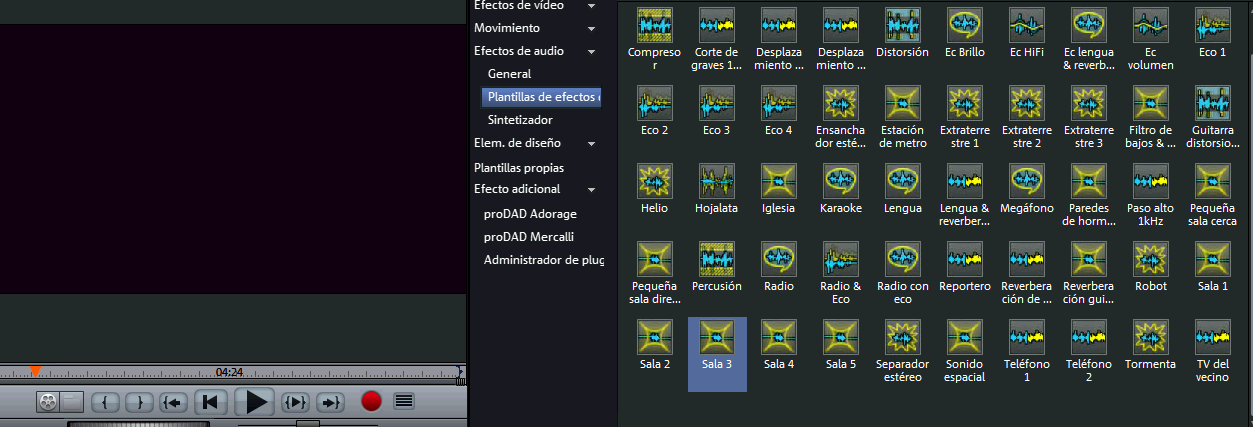This screenshot has height=427, width=1253.
Task: Set range start with the { button
Action: (106, 402)
